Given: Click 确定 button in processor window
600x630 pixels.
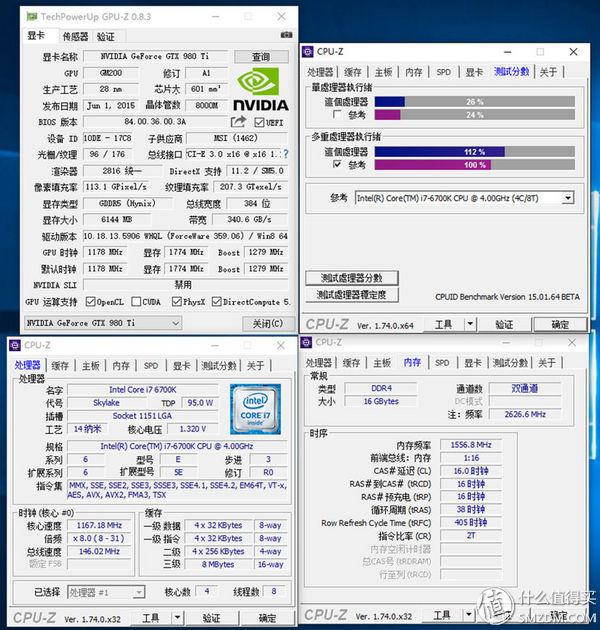Looking at the screenshot, I should [x=267, y=618].
